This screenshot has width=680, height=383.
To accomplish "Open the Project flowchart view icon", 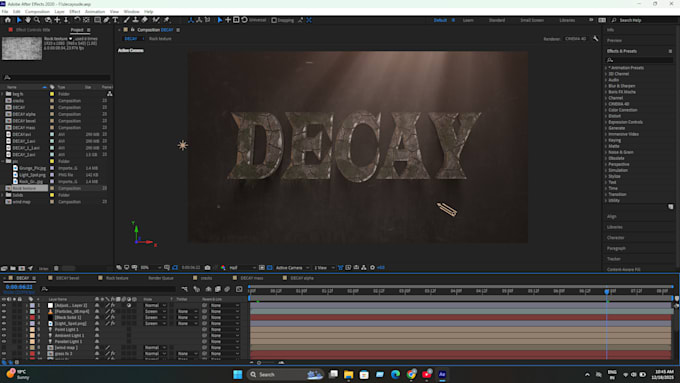I will tap(110, 94).
